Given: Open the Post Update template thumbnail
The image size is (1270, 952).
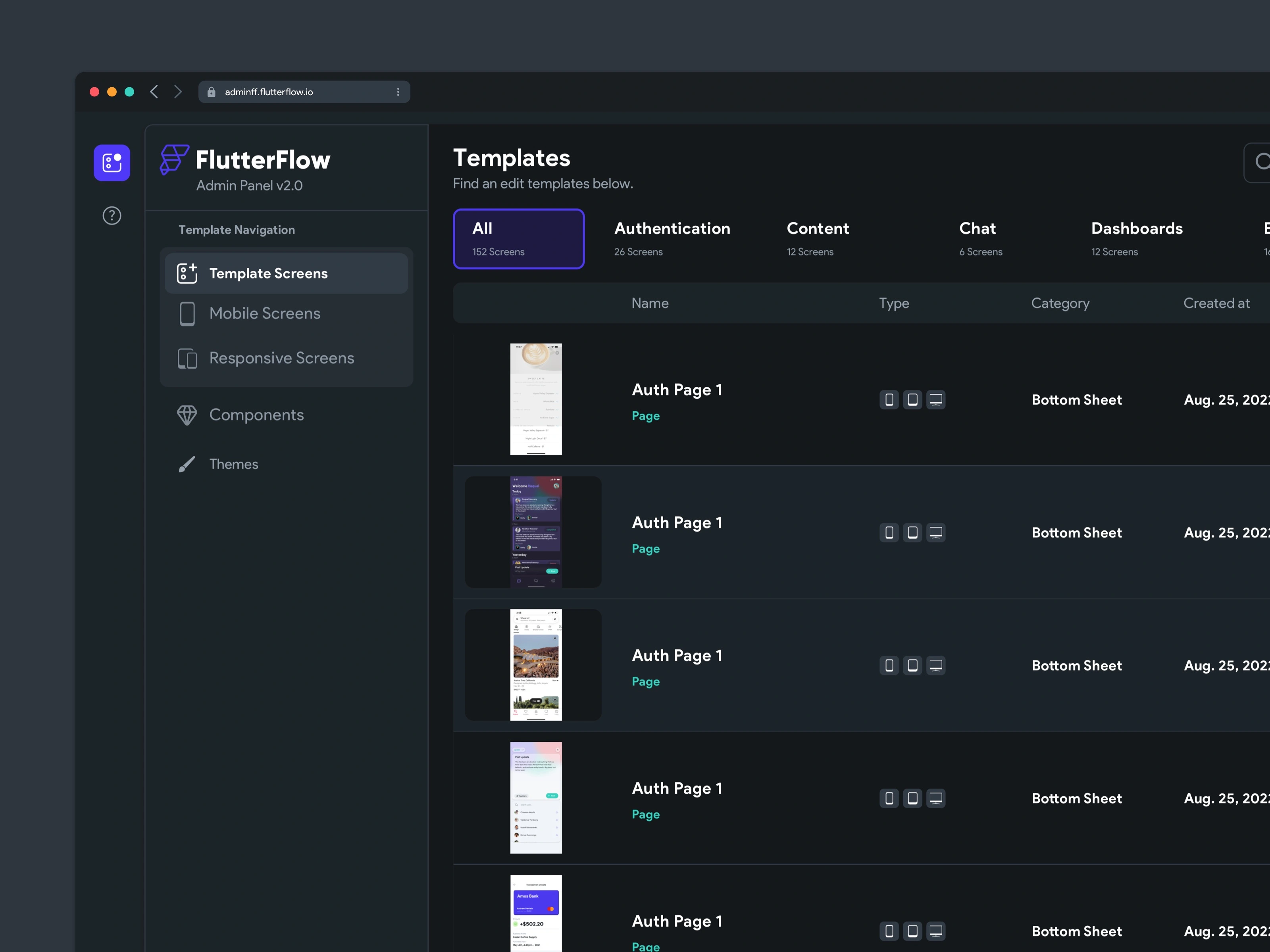Looking at the screenshot, I should (x=536, y=798).
